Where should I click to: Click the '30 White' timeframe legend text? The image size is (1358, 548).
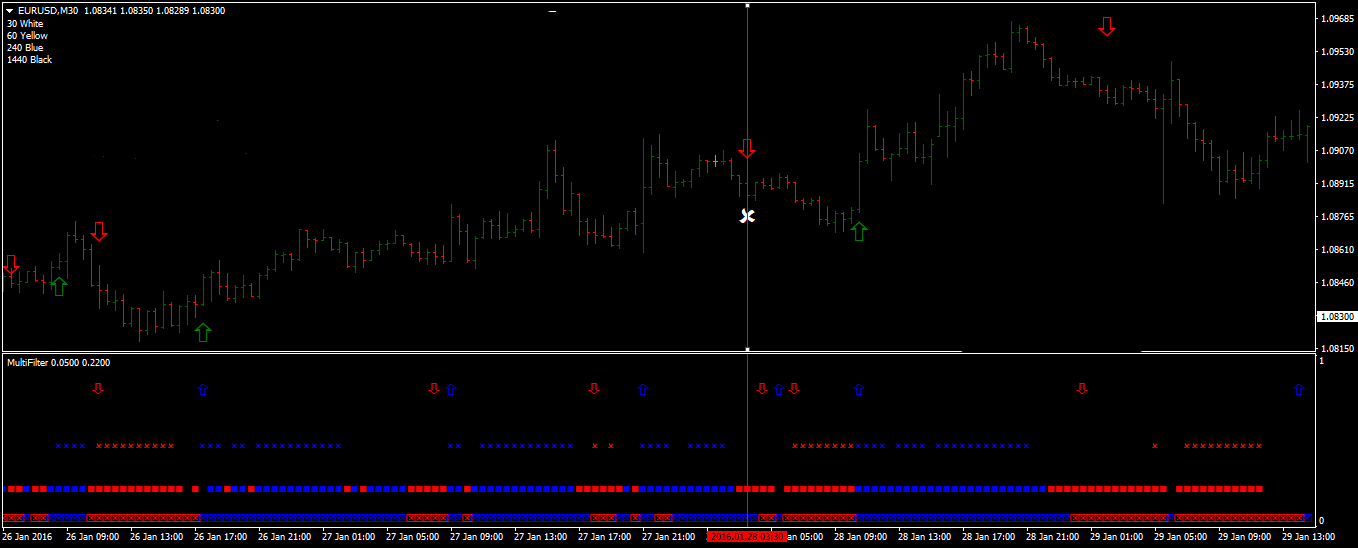tap(25, 24)
